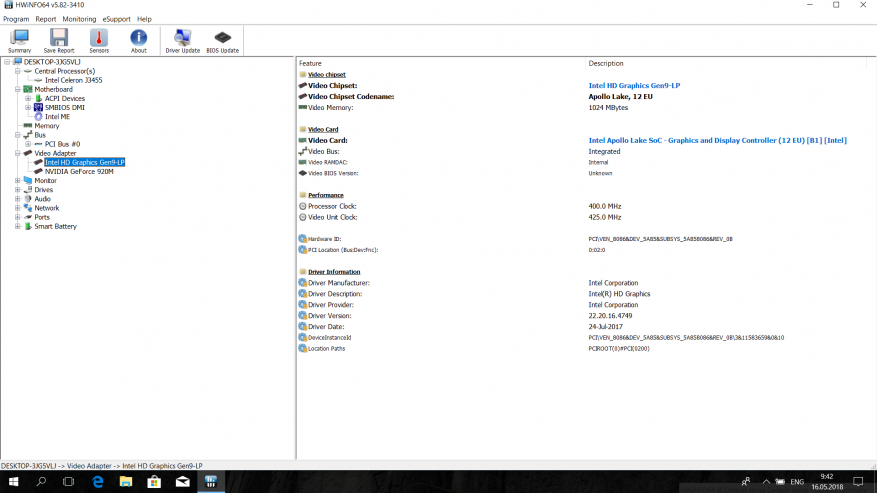Open the Action Center notification icon
The height and width of the screenshot is (493, 877).
tap(858, 481)
